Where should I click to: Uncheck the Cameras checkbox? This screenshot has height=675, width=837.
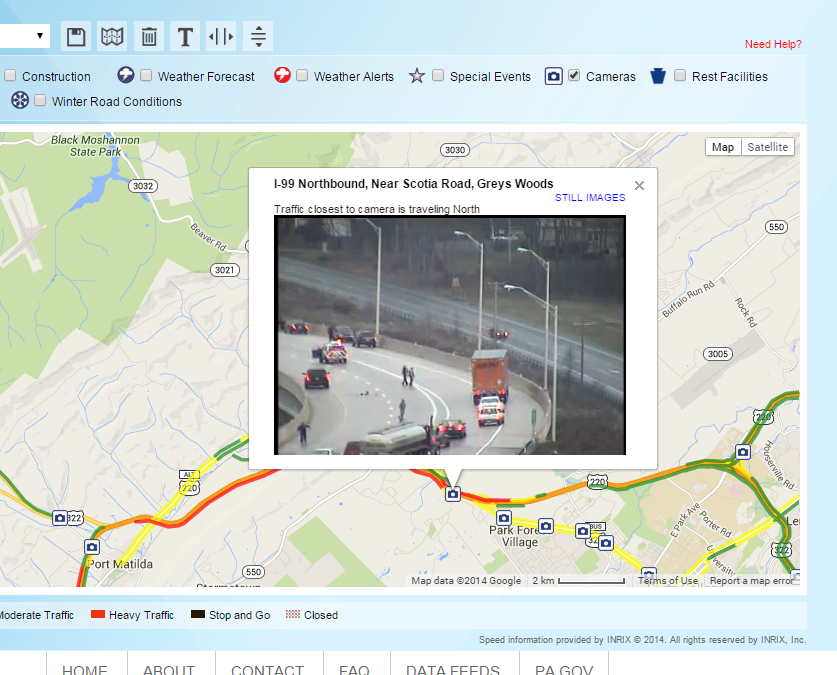[x=574, y=75]
